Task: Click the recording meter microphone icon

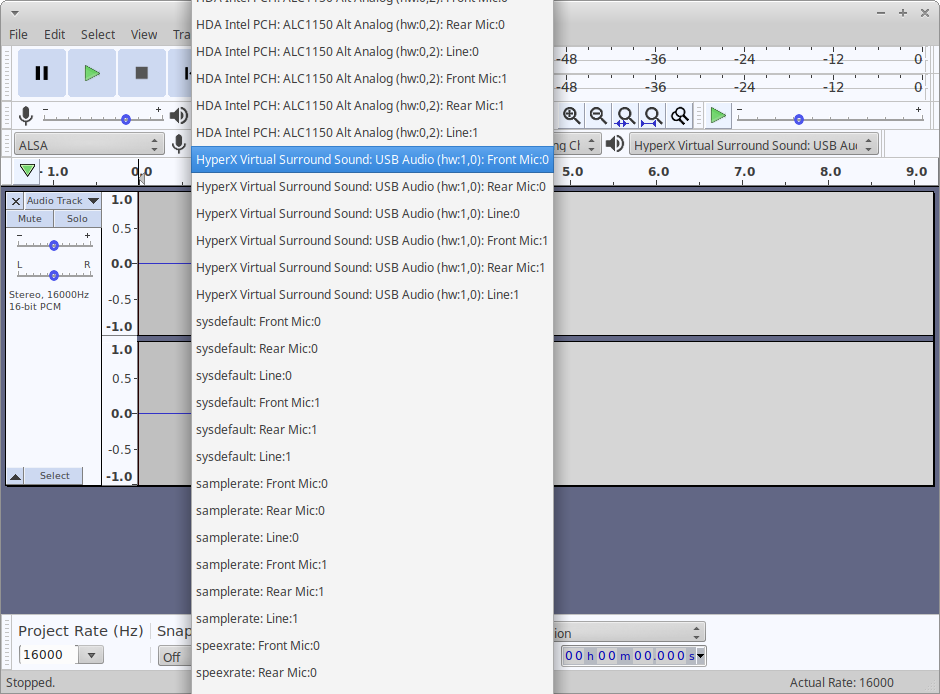Action: (26, 115)
